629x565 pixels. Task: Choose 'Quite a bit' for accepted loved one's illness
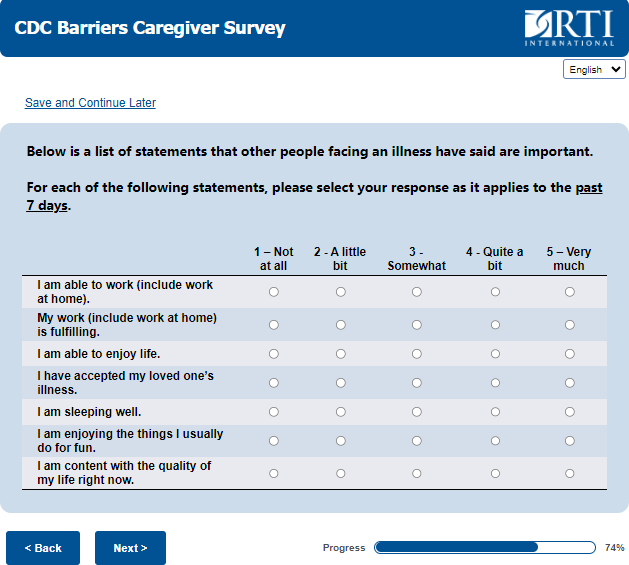point(495,383)
